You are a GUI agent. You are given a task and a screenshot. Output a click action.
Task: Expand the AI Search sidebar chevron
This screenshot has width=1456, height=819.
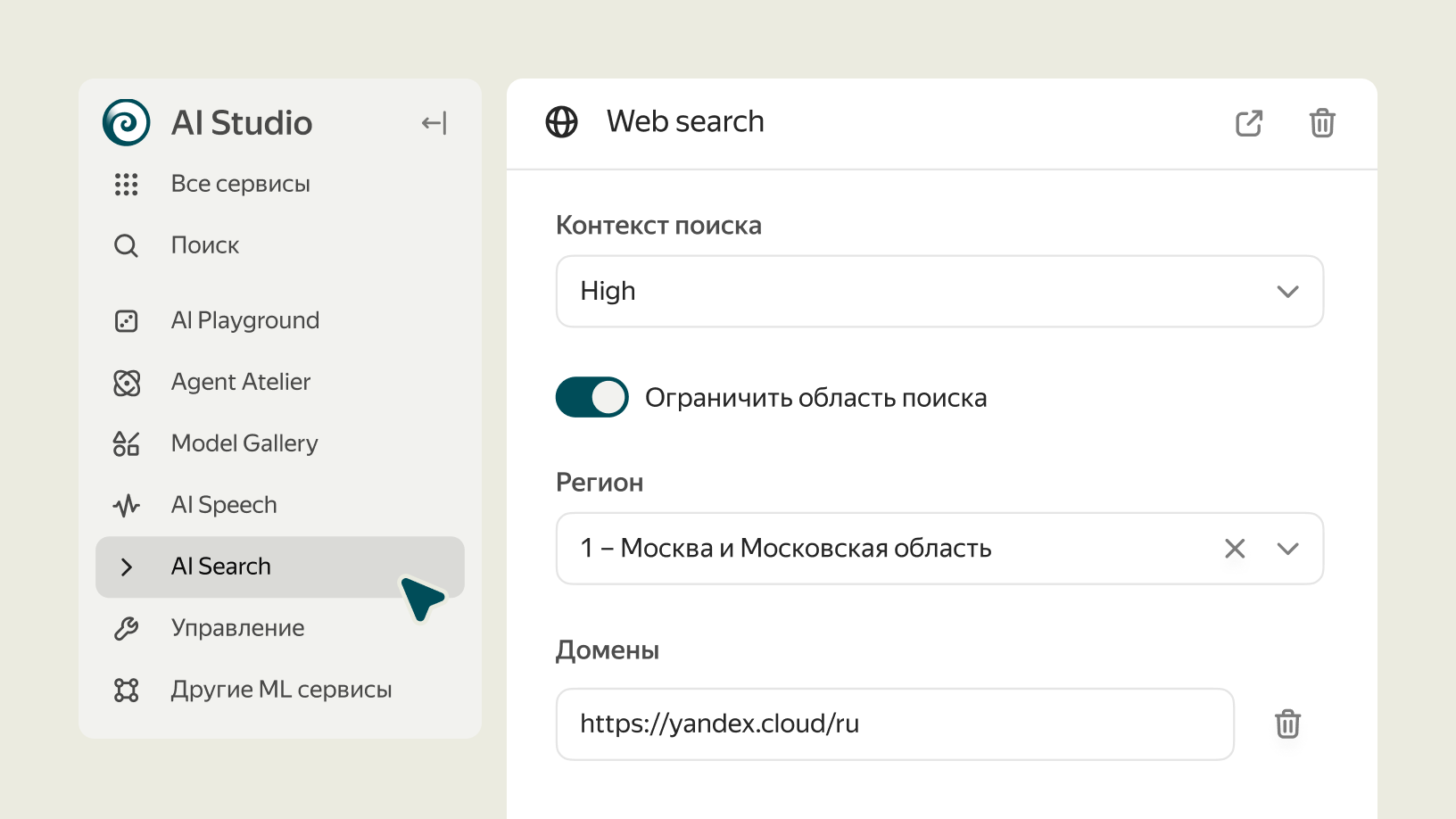coord(127,567)
